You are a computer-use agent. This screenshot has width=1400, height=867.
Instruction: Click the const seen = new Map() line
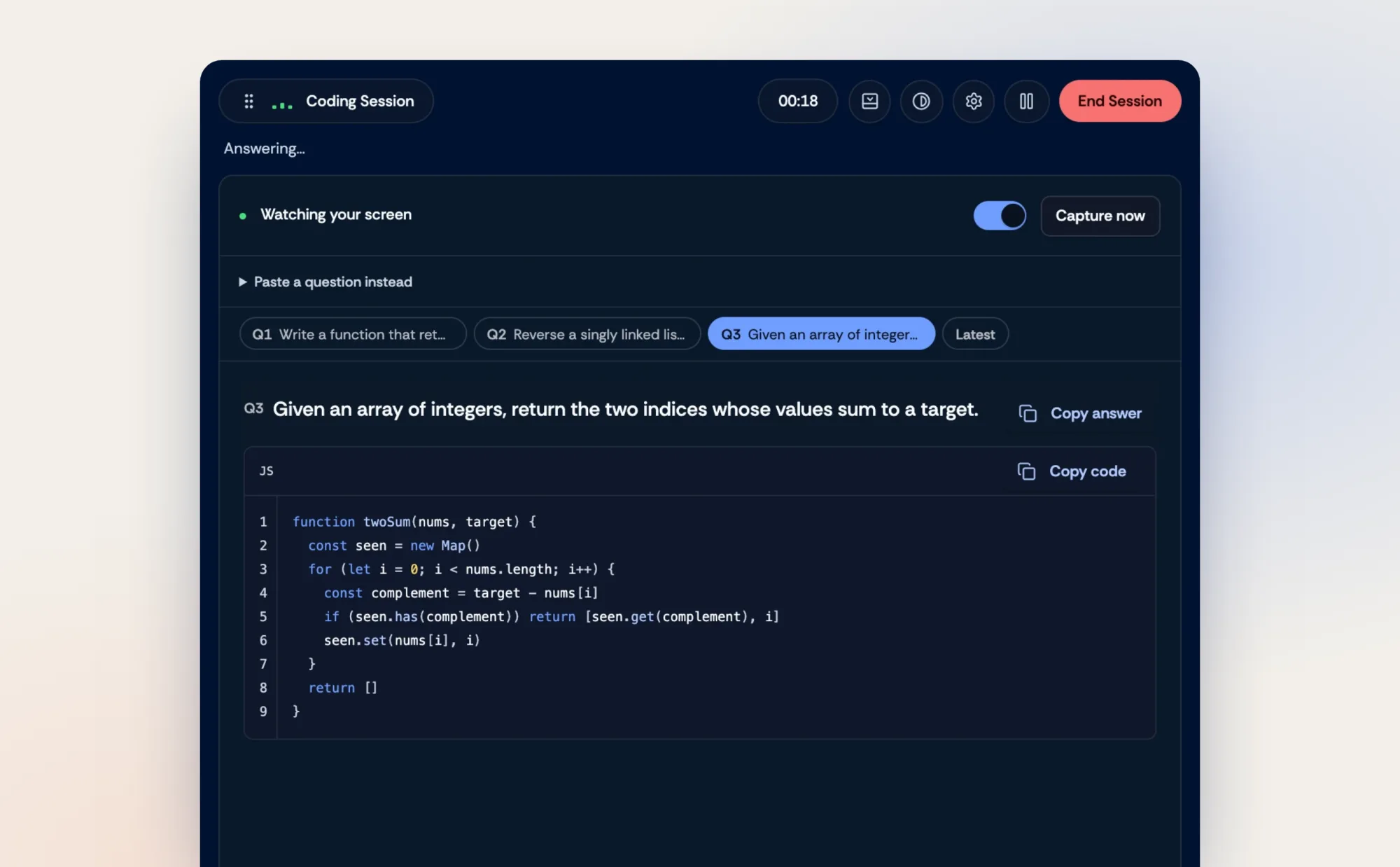(394, 546)
